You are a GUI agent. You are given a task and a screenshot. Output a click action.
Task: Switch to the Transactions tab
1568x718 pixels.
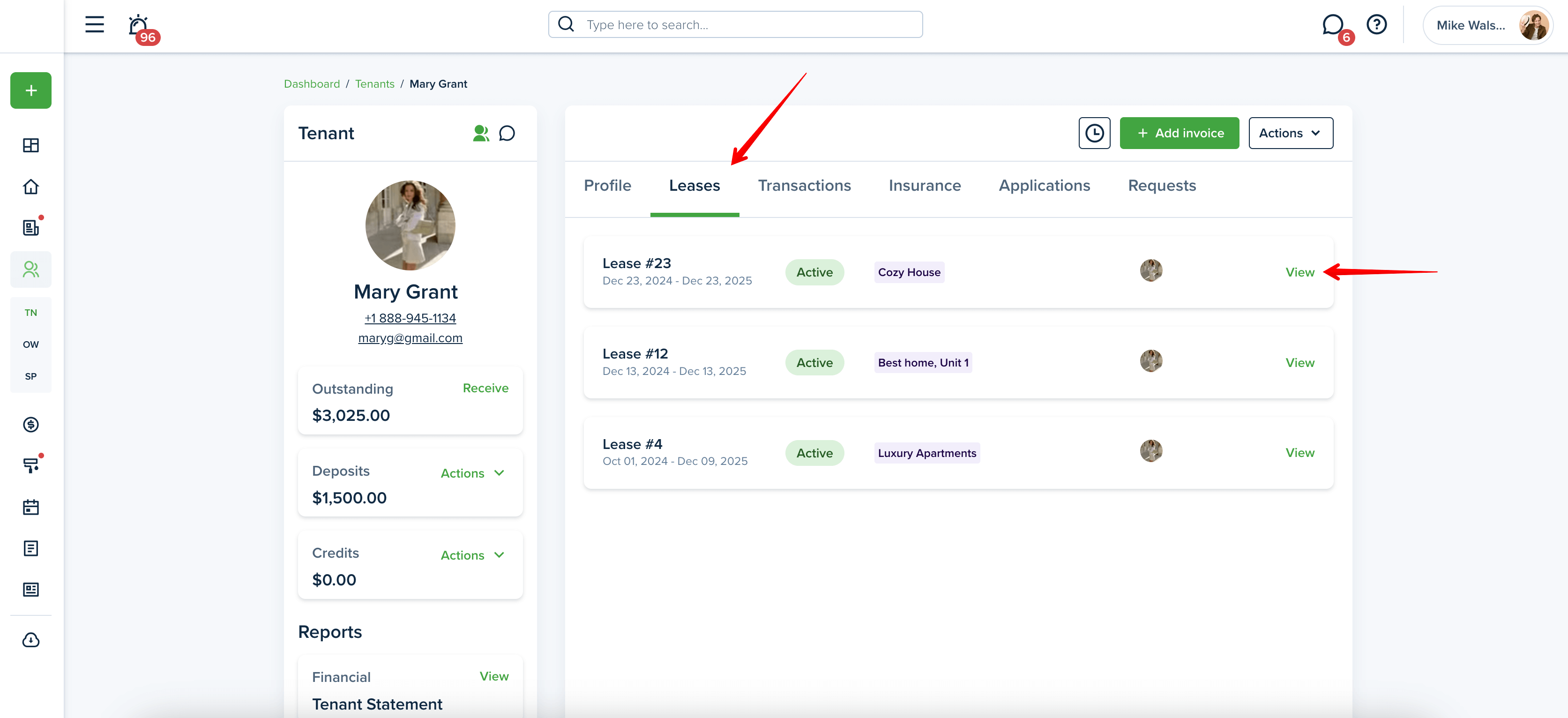(804, 186)
